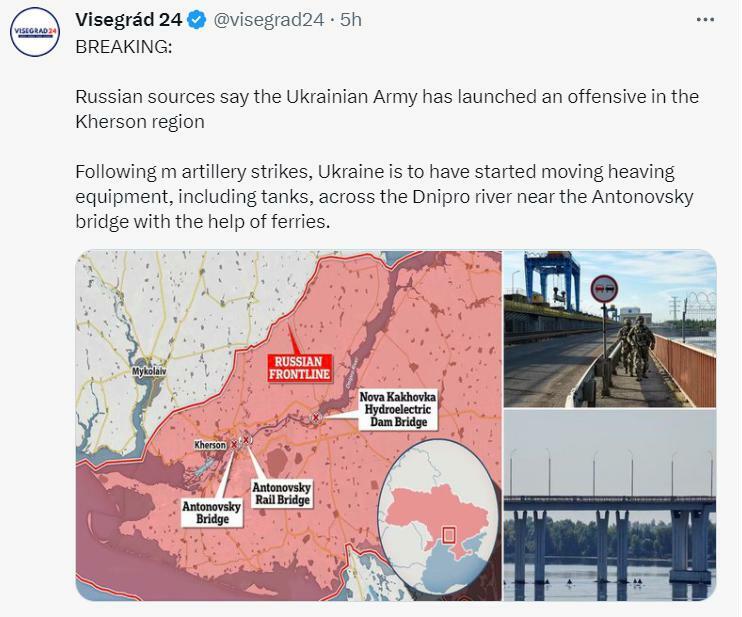Click the Antonovsky Bridge map label
The height and width of the screenshot is (617, 742).
click(212, 513)
